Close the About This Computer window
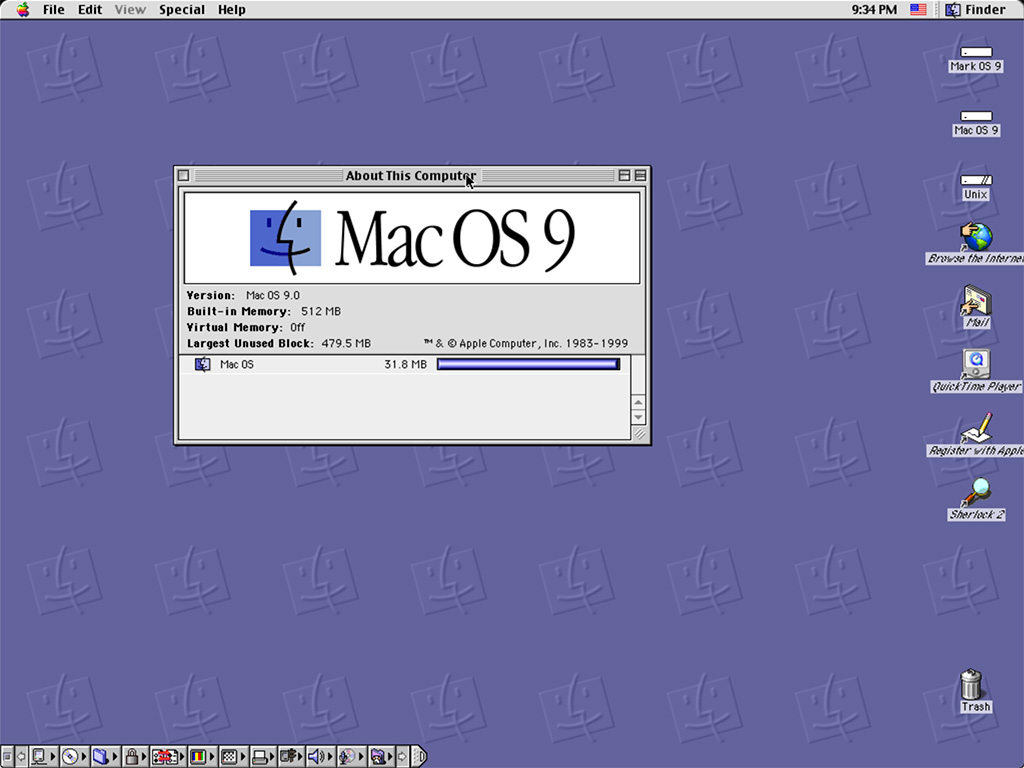The width and height of the screenshot is (1024, 768). (x=184, y=176)
